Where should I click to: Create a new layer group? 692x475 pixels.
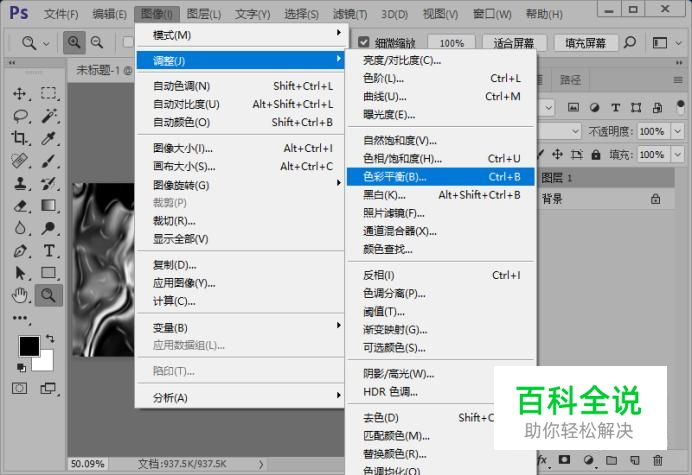point(611,460)
